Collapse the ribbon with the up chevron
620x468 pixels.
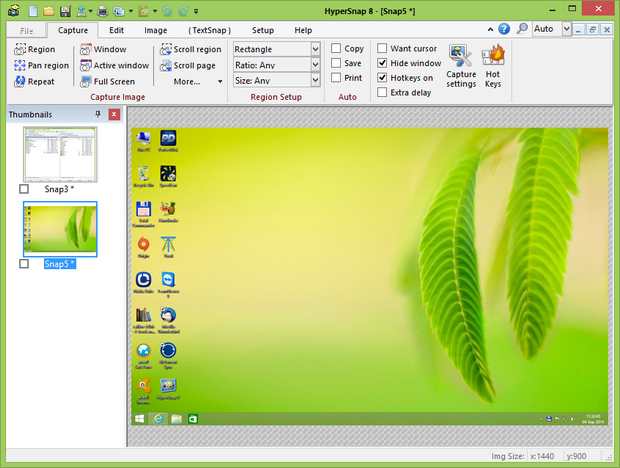pyautogui.click(x=490, y=29)
